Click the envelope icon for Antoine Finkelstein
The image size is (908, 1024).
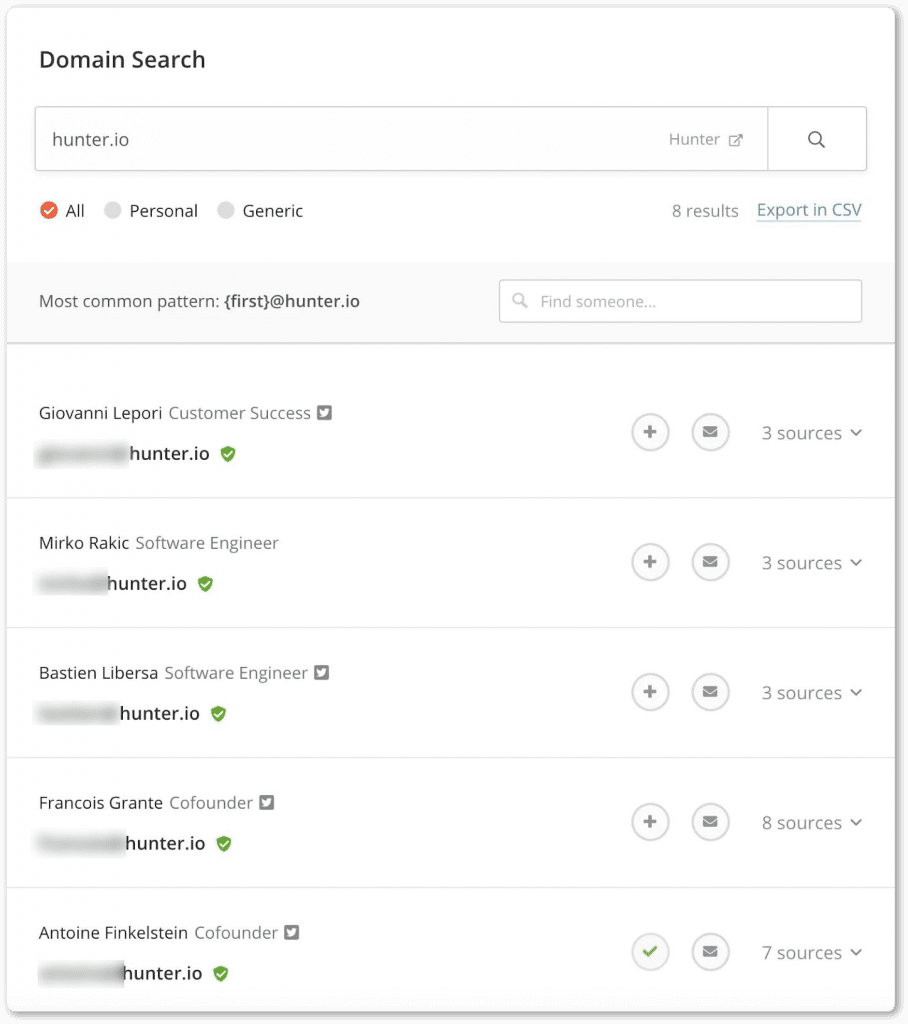(x=710, y=952)
